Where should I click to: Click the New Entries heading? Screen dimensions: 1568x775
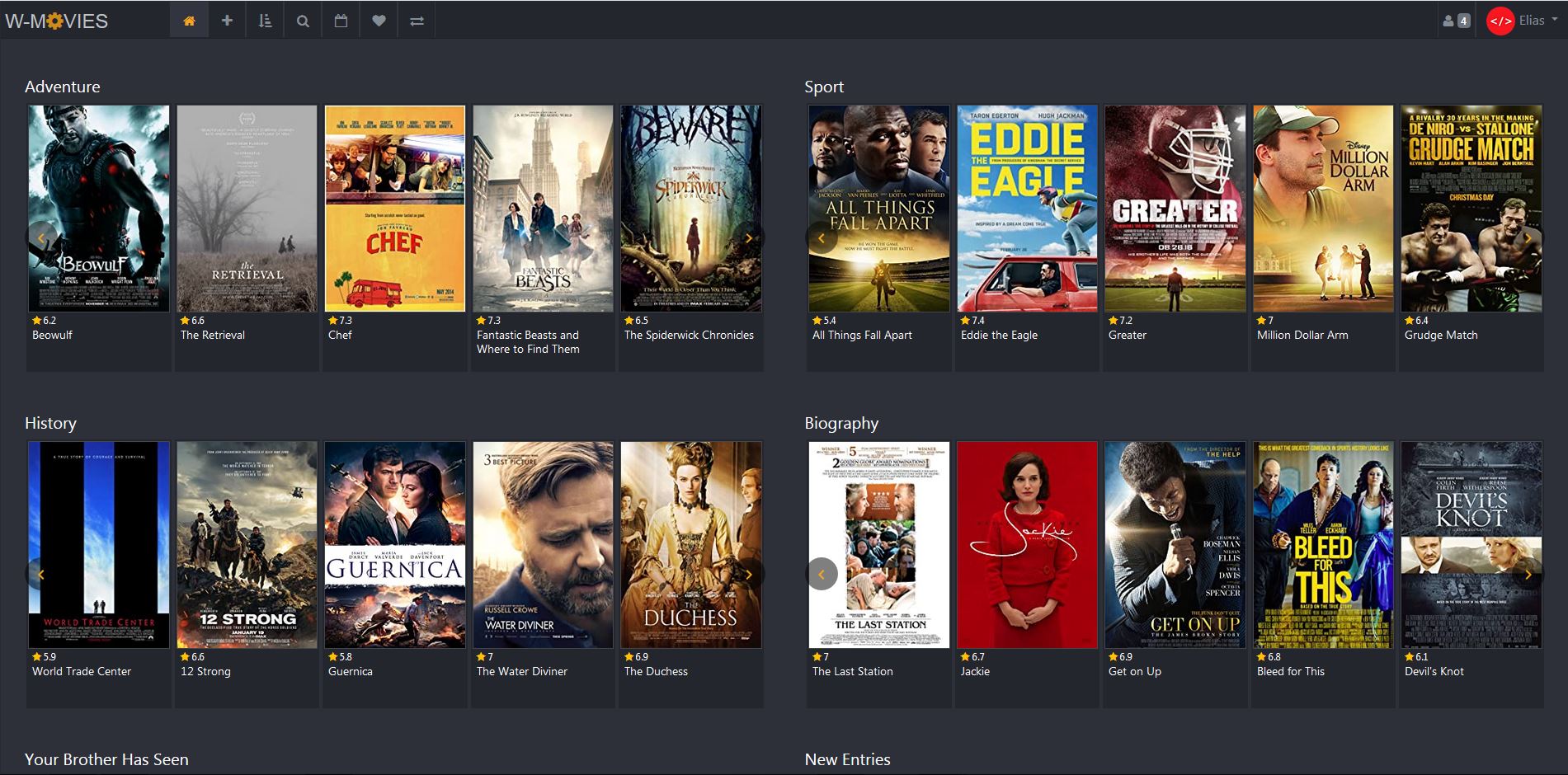847,759
